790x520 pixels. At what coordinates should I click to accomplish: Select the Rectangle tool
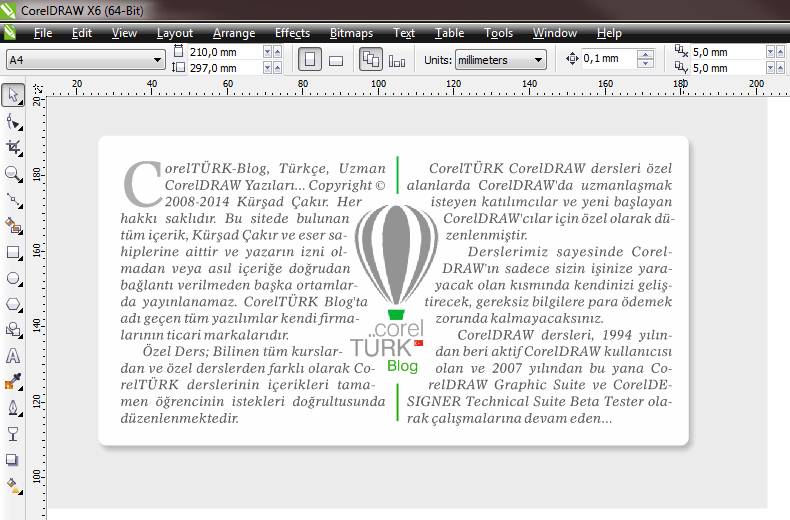pos(13,252)
